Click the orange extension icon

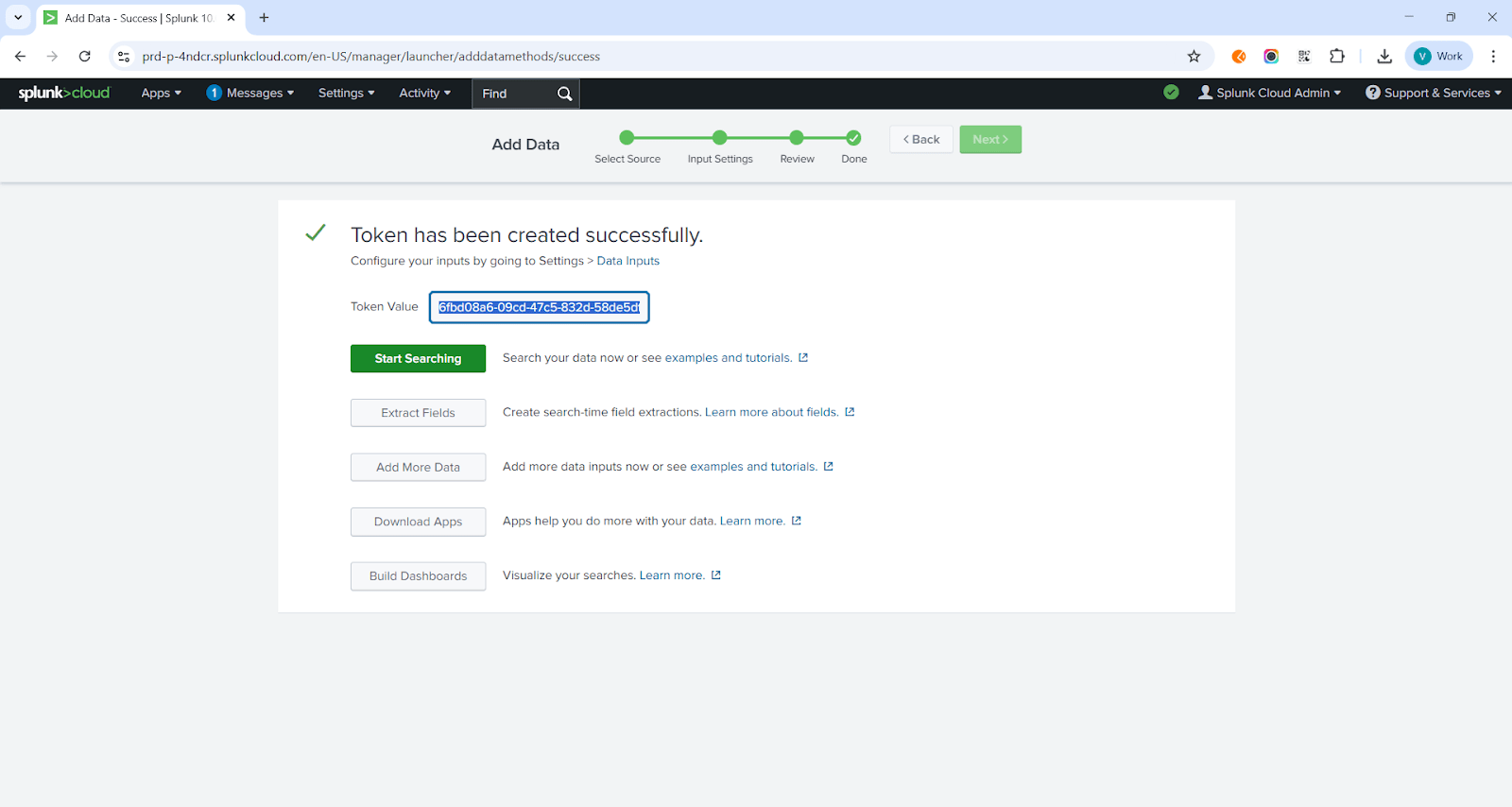pyautogui.click(x=1238, y=56)
